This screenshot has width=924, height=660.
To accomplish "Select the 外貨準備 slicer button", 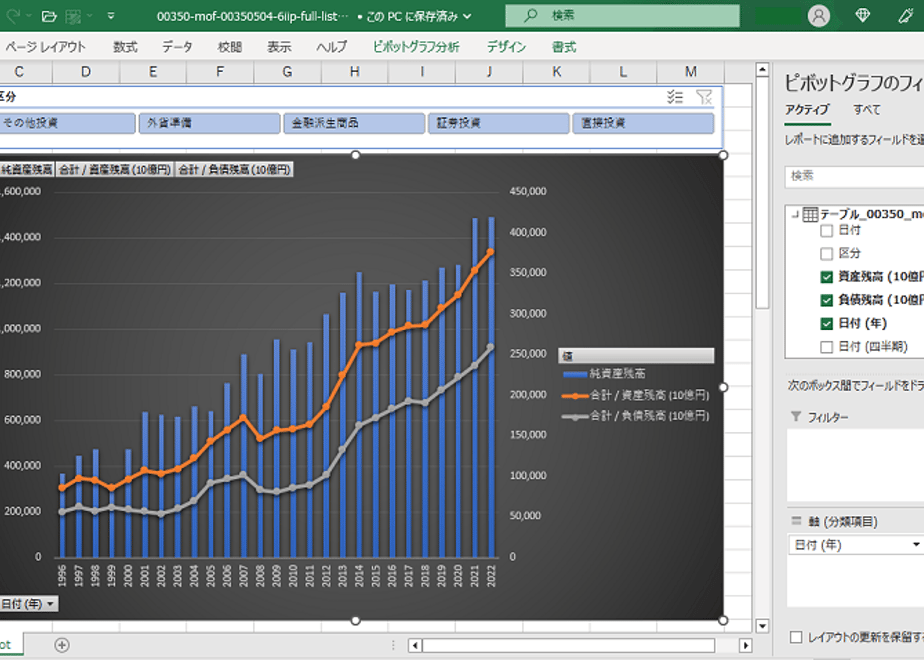I will coord(209,123).
